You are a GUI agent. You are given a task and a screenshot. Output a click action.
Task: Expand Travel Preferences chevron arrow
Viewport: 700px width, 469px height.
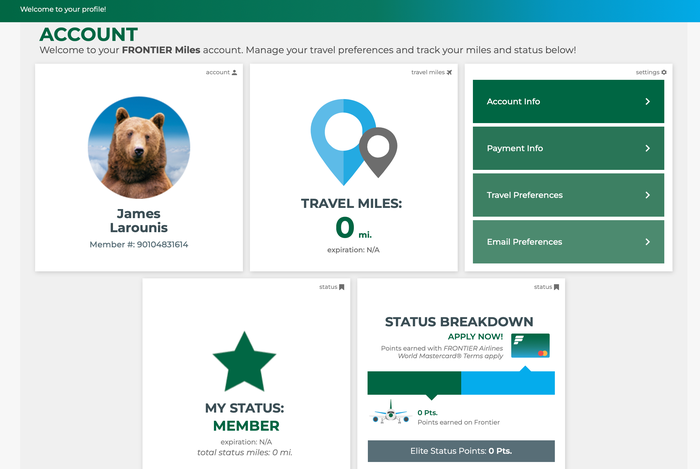tap(647, 195)
